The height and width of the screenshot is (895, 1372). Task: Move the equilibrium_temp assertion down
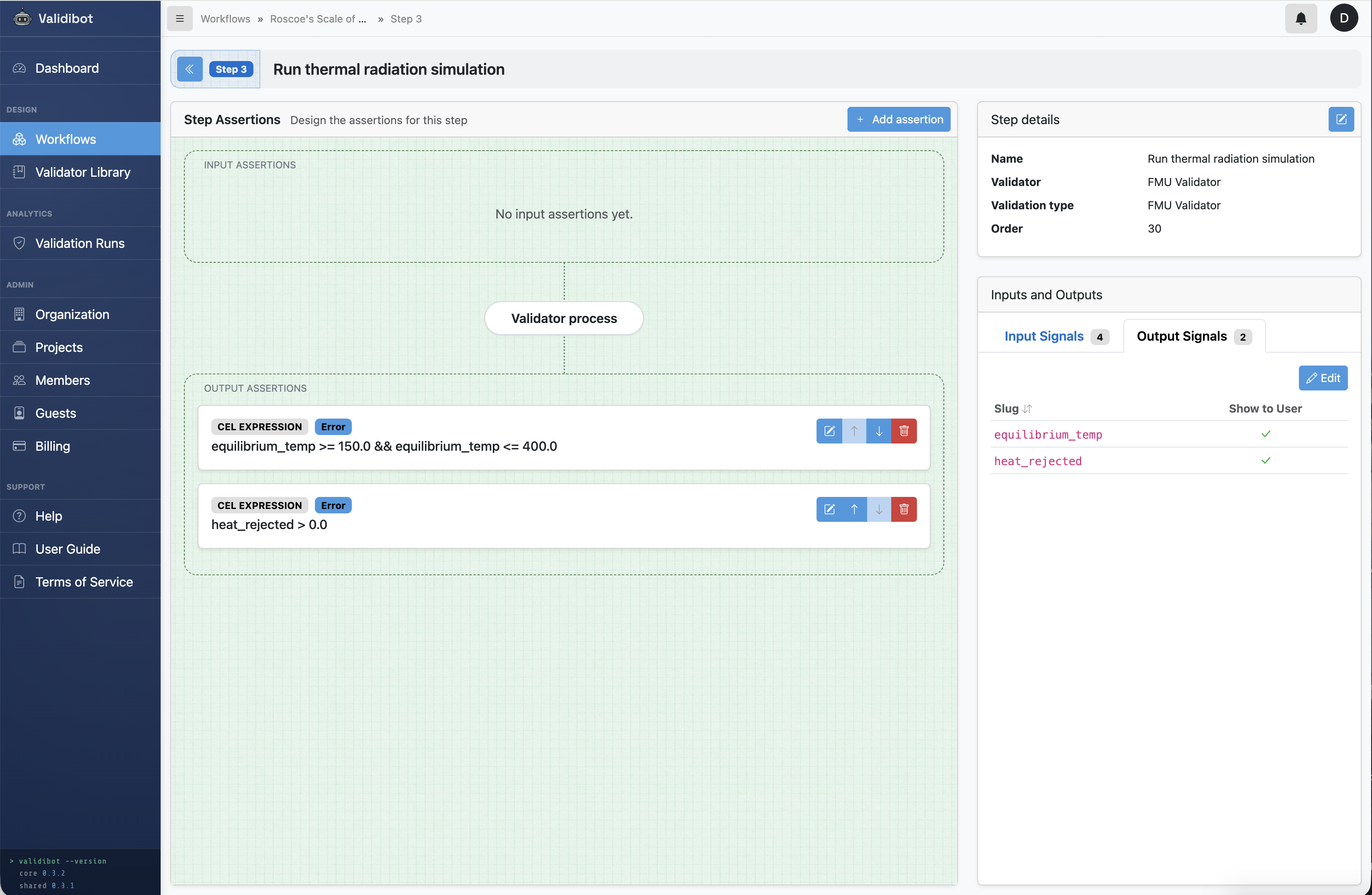[878, 431]
